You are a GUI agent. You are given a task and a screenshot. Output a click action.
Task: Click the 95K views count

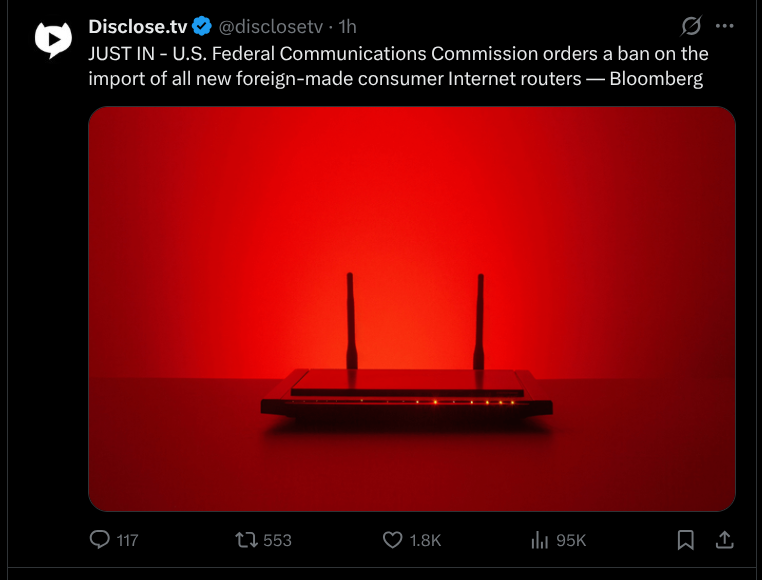point(571,540)
